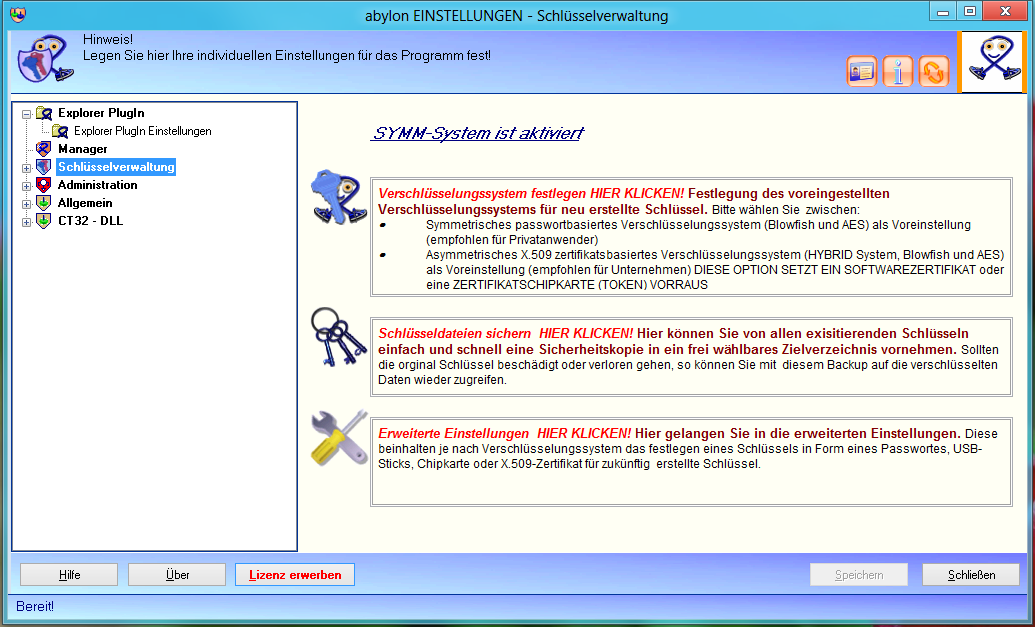The image size is (1035, 627).
Task: Select Schlüsselverwaltung in the tree
Action: [x=116, y=167]
